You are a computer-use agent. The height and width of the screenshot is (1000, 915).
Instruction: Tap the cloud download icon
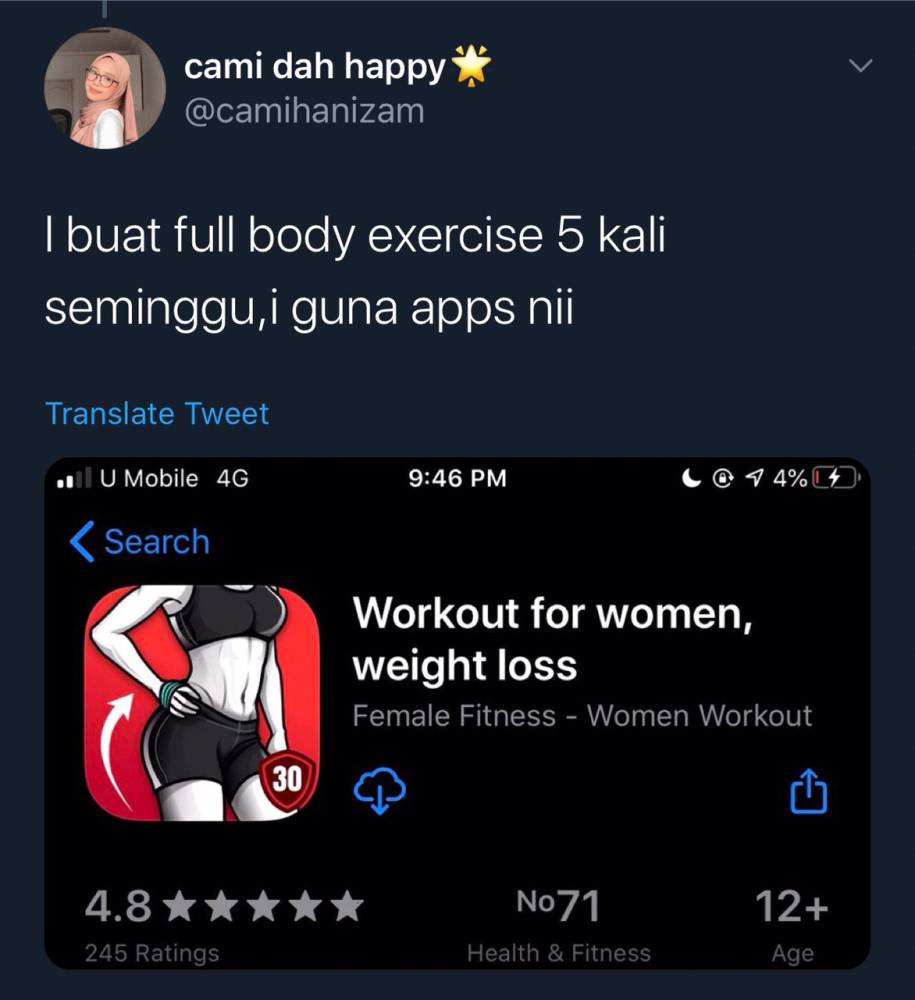point(379,791)
